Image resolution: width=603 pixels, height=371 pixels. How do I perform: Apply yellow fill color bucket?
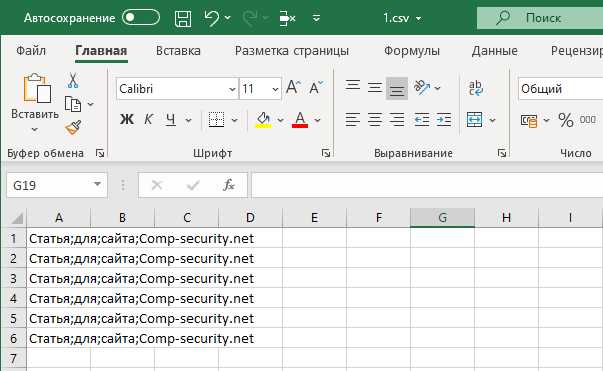[x=263, y=120]
